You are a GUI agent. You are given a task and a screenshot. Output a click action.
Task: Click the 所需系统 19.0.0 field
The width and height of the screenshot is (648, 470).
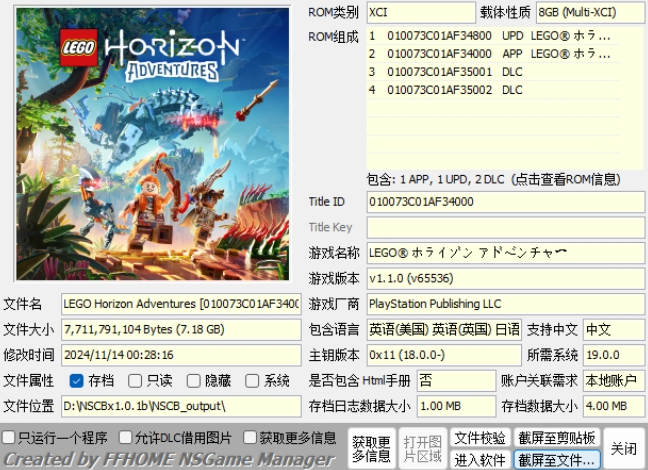(x=614, y=355)
